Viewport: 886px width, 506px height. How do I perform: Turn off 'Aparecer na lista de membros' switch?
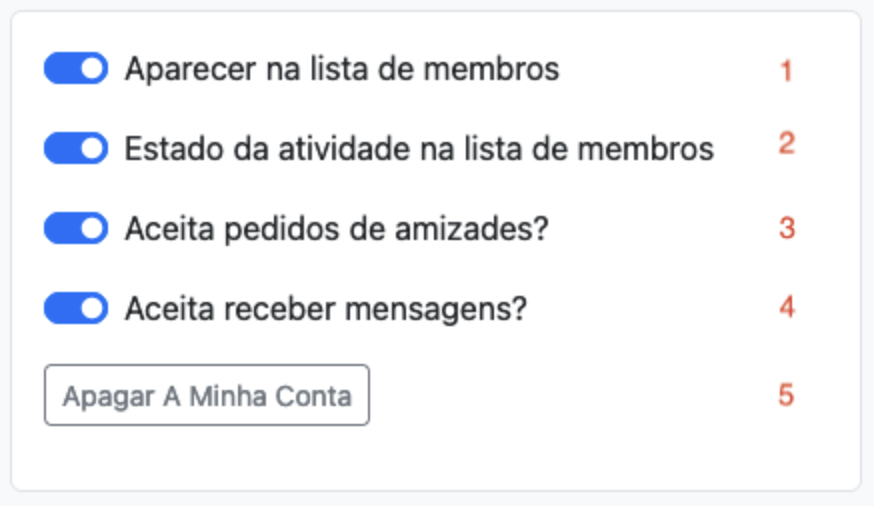coord(76,68)
